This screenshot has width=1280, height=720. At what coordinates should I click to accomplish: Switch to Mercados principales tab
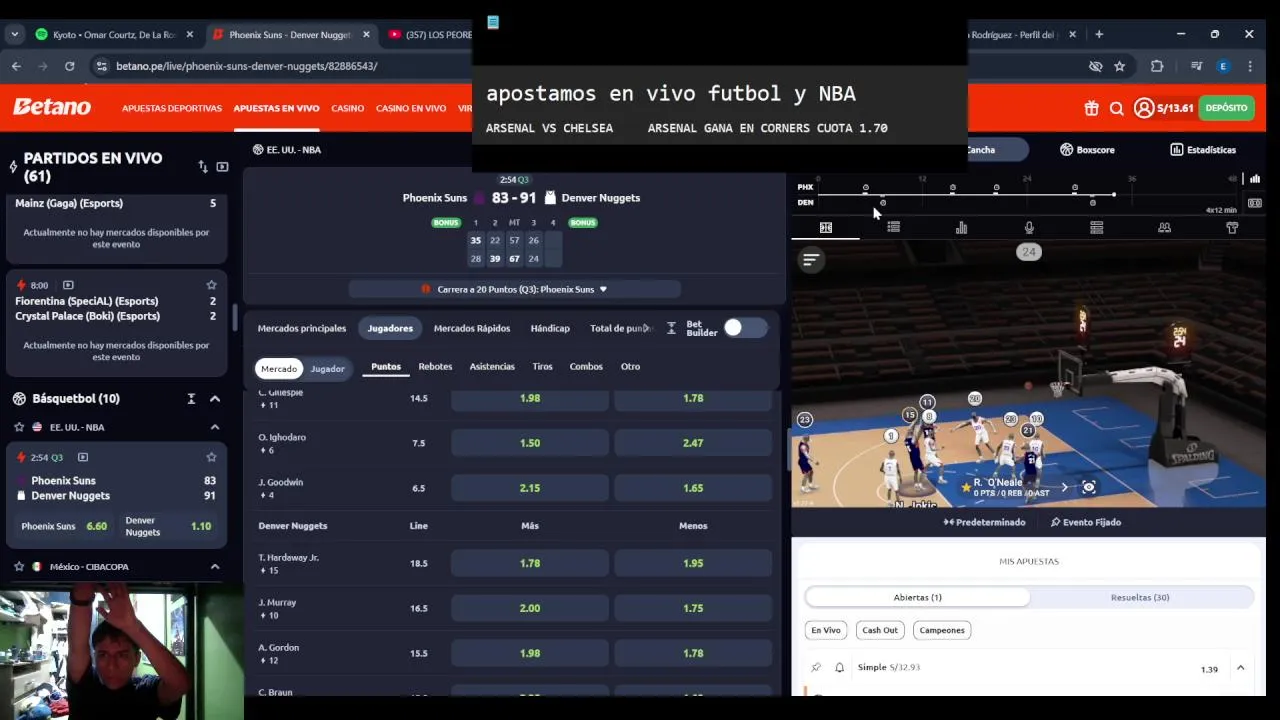(x=302, y=328)
